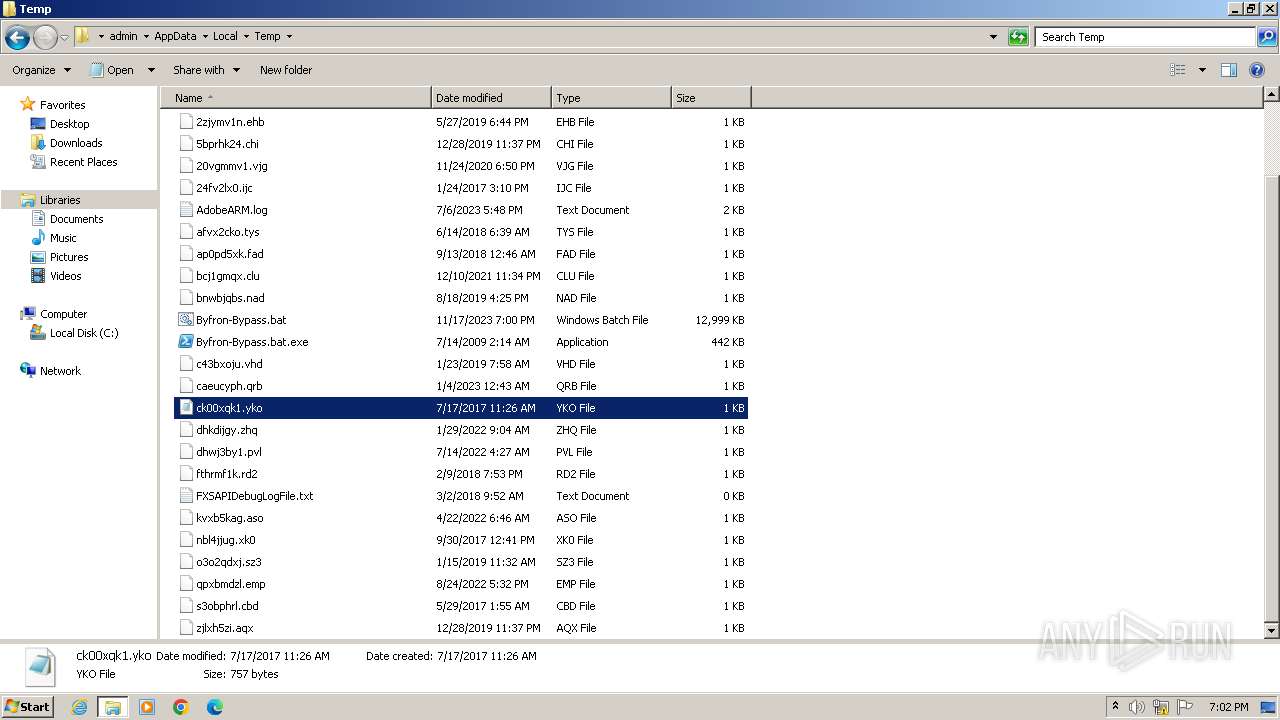The height and width of the screenshot is (720, 1280).
Task: Open Google Chrome from the taskbar
Action: [x=181, y=707]
